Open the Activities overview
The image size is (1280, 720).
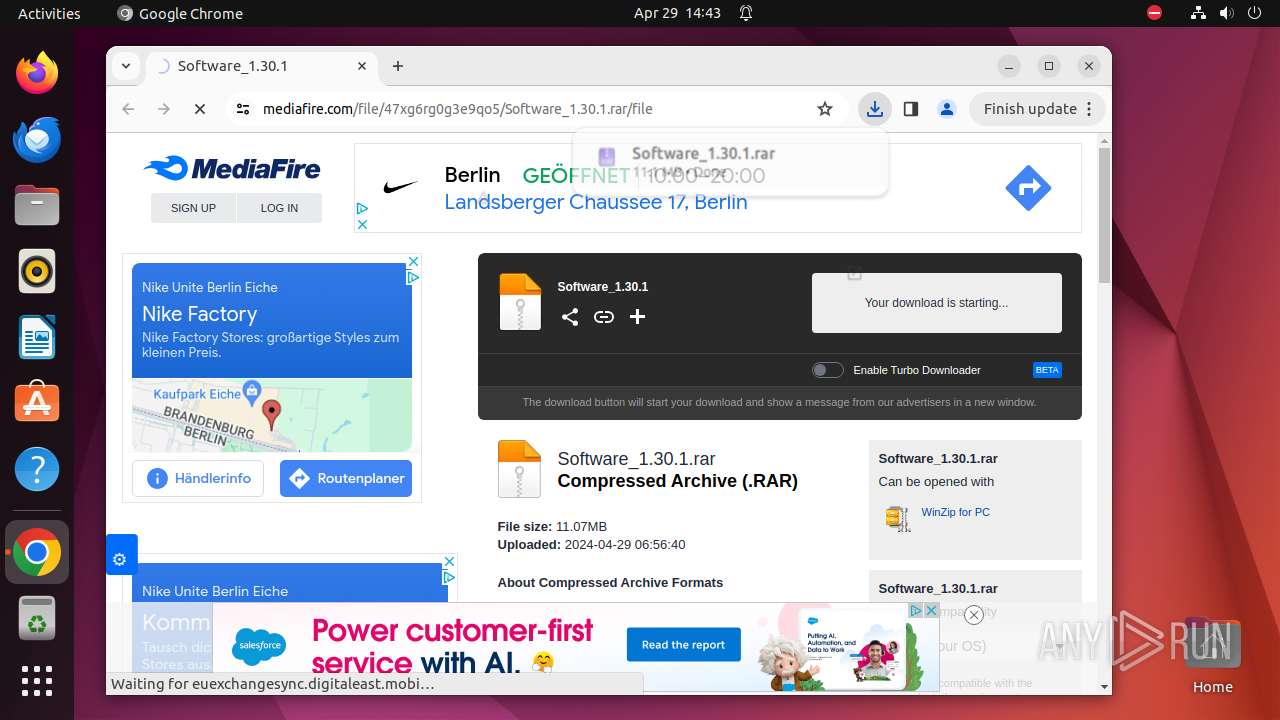tap(49, 13)
